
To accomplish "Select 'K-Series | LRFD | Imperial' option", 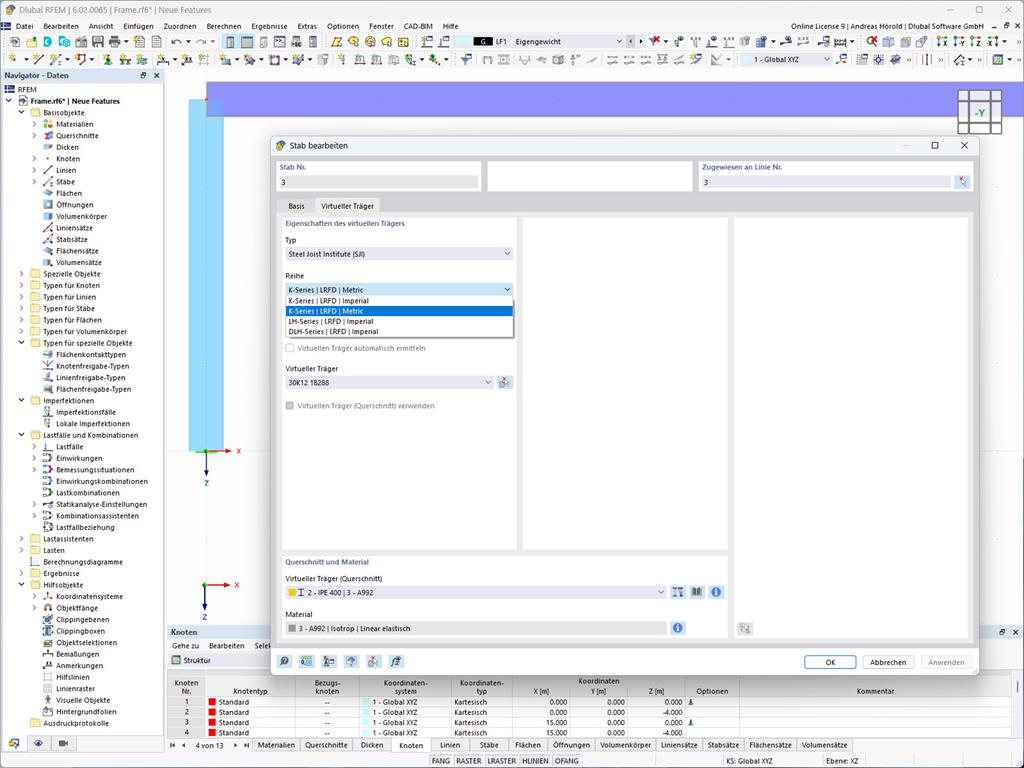I will point(399,301).
